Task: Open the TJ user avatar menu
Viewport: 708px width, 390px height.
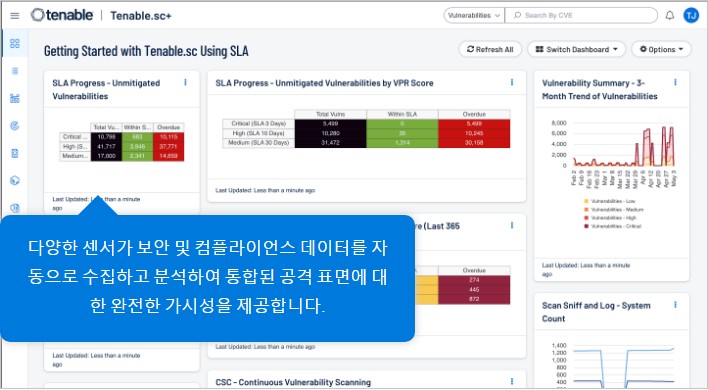Action: pos(691,16)
